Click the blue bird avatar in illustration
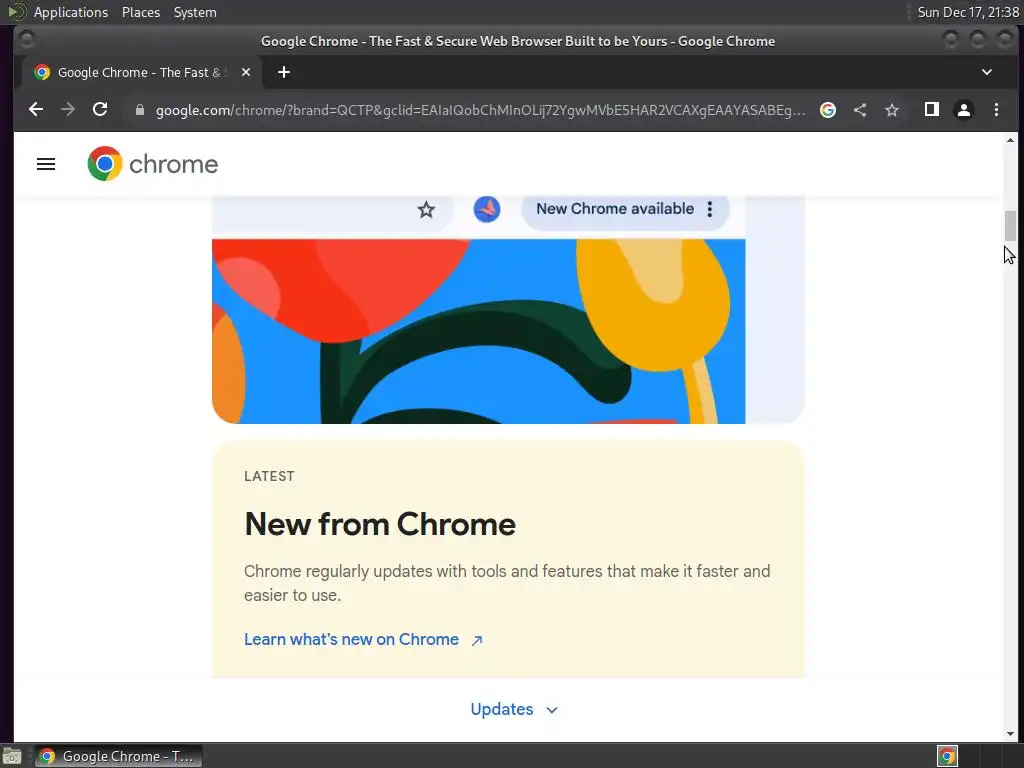 (x=487, y=209)
